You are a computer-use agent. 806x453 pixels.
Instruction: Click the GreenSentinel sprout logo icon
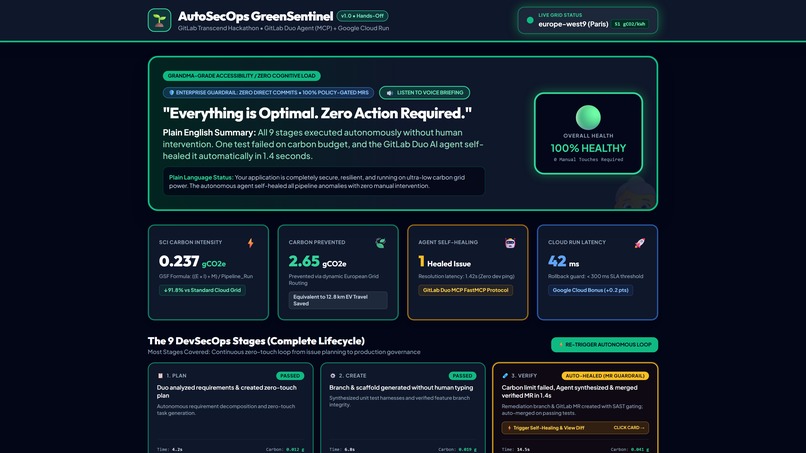(159, 20)
